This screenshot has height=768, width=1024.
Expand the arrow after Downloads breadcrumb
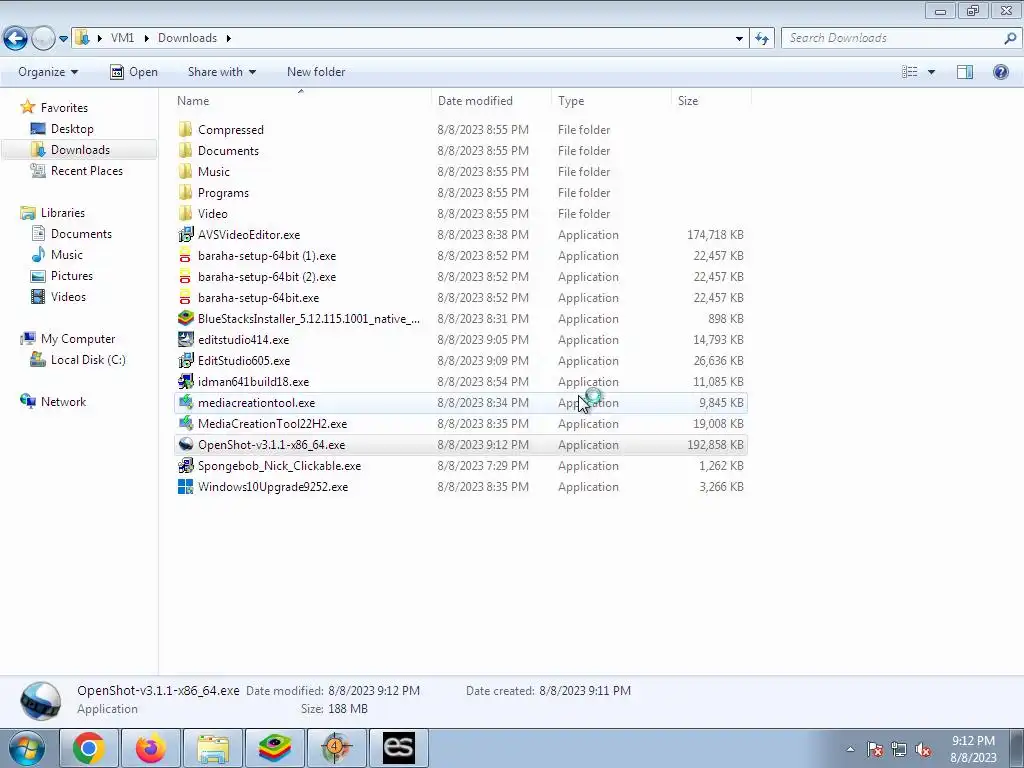tap(229, 38)
